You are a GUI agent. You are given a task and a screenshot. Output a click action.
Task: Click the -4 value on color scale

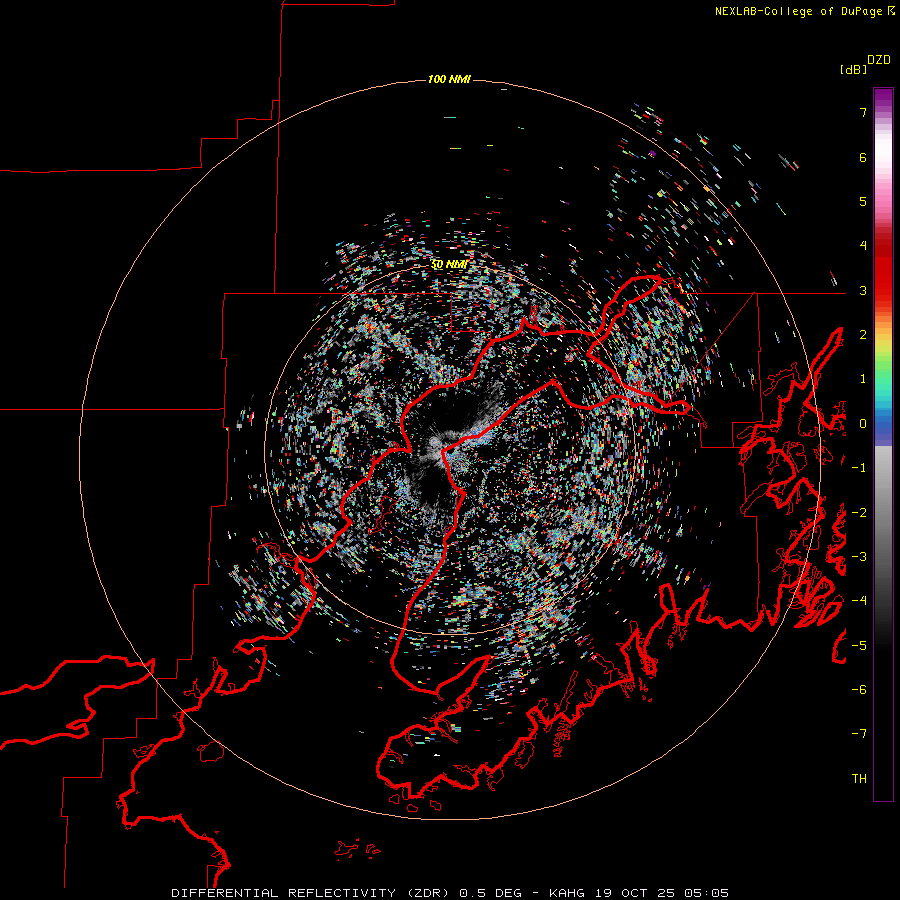tap(859, 601)
